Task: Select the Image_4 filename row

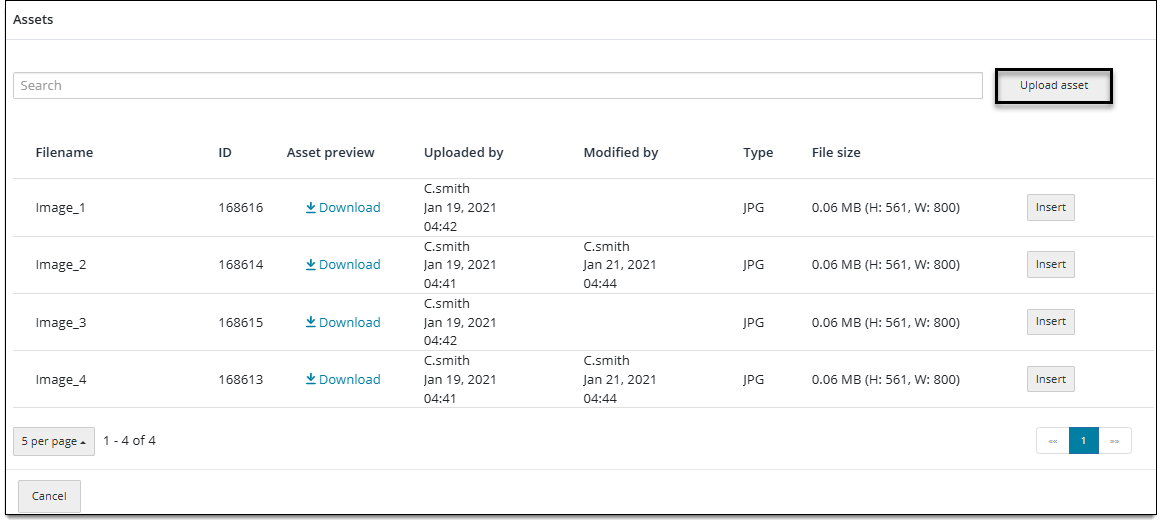Action: point(580,380)
